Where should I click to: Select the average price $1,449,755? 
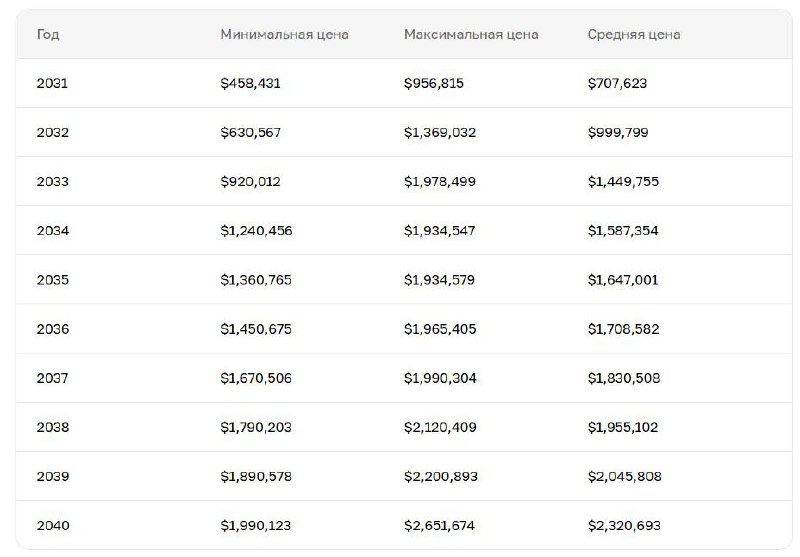pyautogui.click(x=623, y=182)
